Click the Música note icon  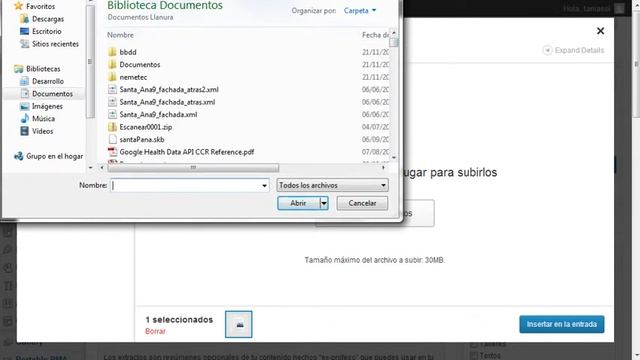coord(25,118)
